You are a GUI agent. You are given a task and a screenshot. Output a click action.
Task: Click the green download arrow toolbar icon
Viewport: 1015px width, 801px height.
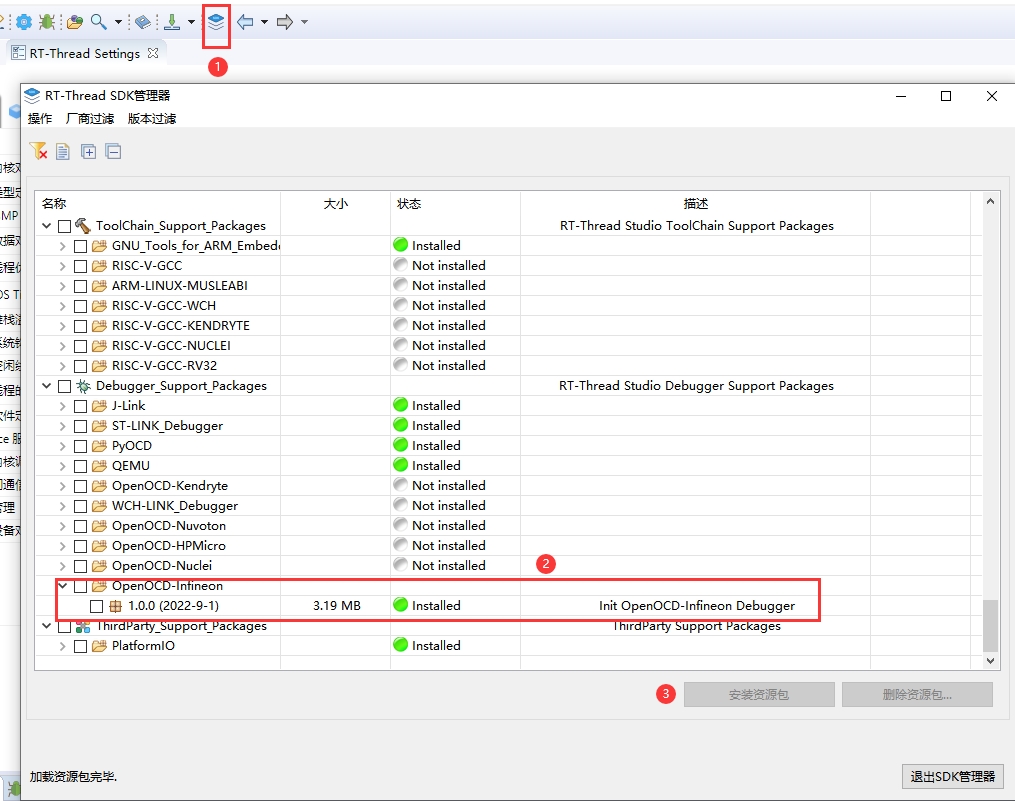[171, 22]
